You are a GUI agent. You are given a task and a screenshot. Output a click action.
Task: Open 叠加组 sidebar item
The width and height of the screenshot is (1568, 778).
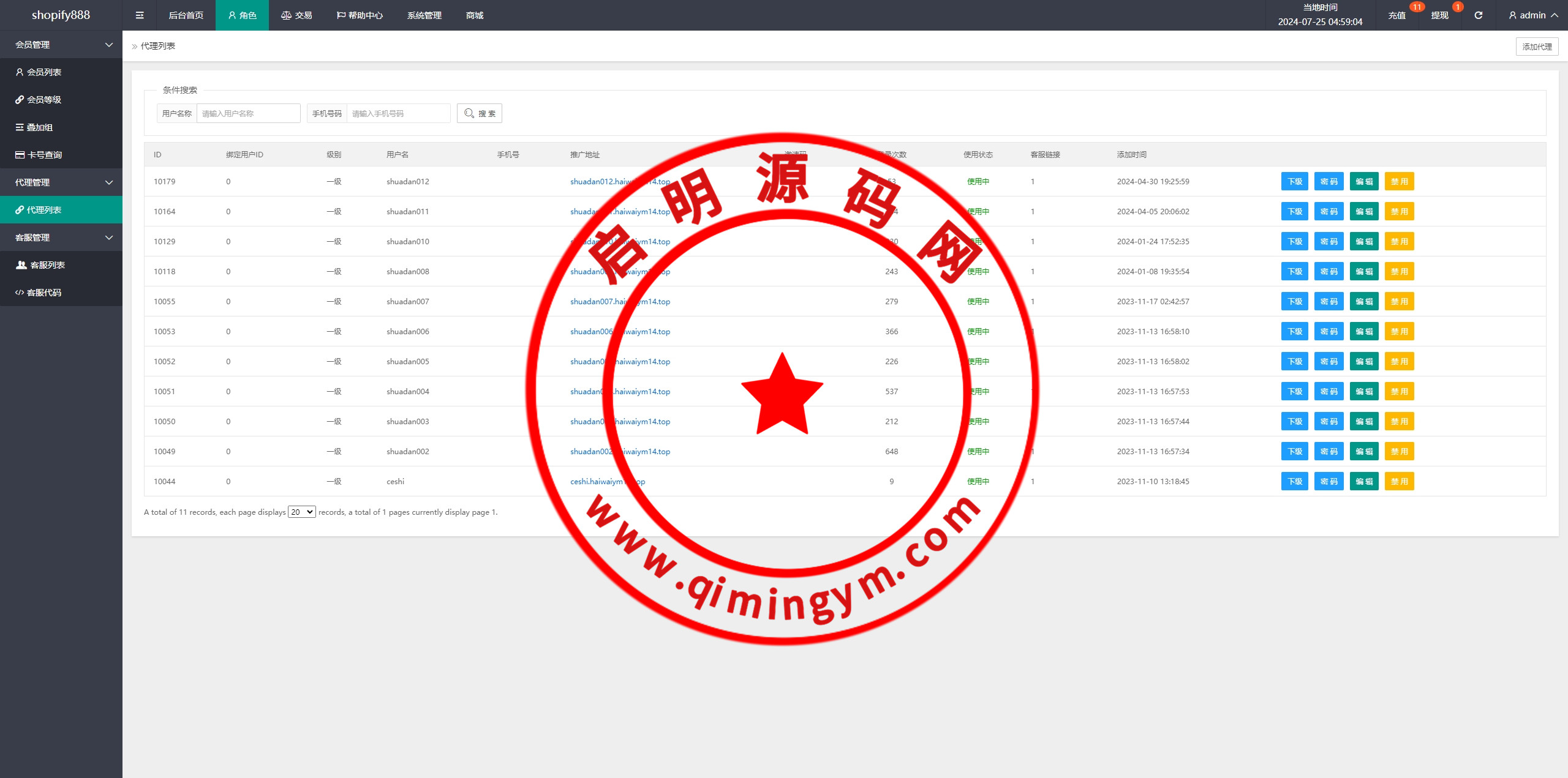click(x=40, y=127)
